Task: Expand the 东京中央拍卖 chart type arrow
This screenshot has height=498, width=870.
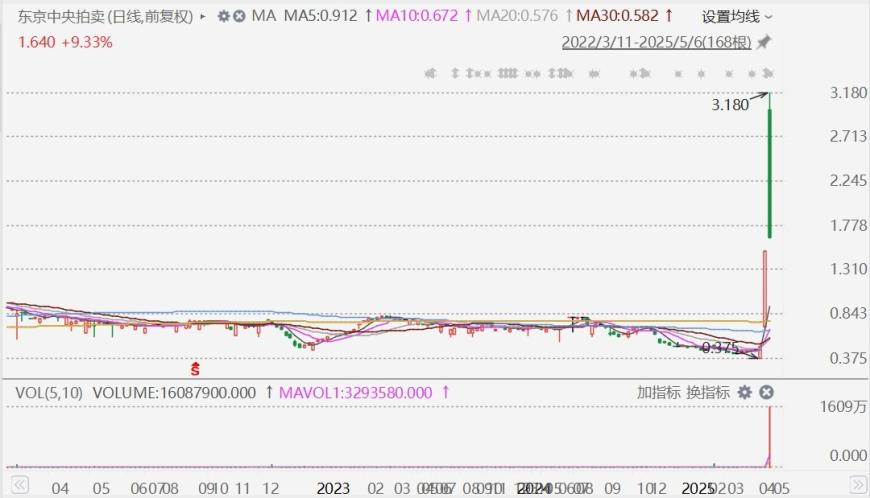Action: 204,16
